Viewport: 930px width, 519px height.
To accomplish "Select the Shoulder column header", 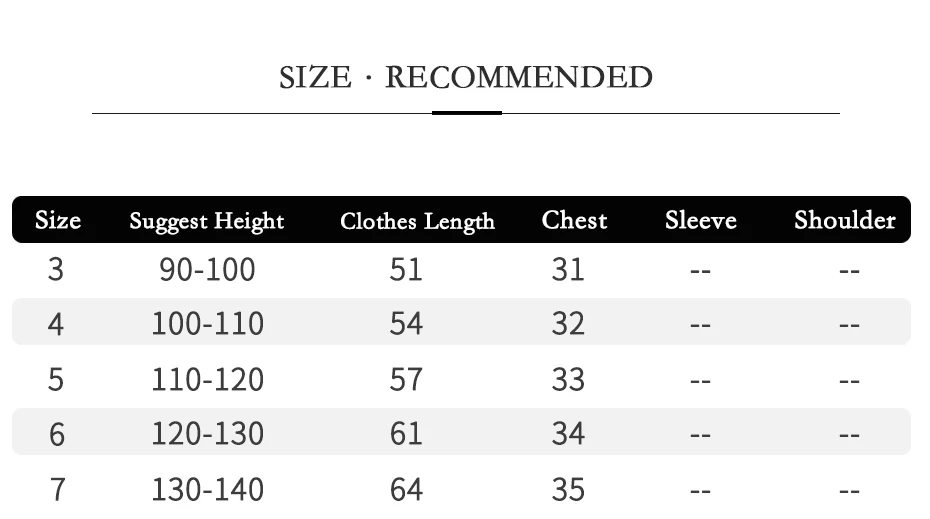I will tap(845, 220).
